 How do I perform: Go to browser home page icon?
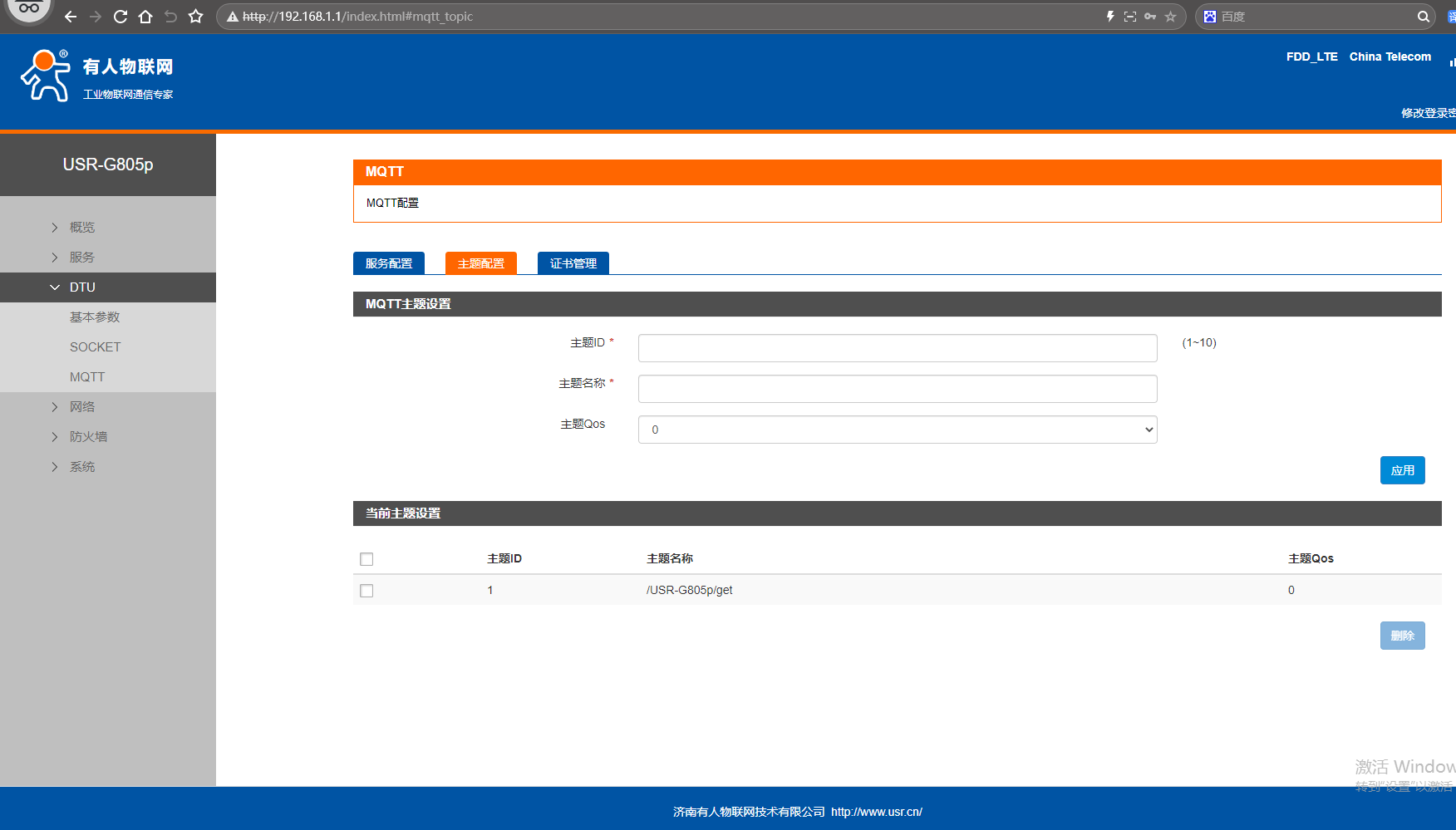pyautogui.click(x=145, y=17)
